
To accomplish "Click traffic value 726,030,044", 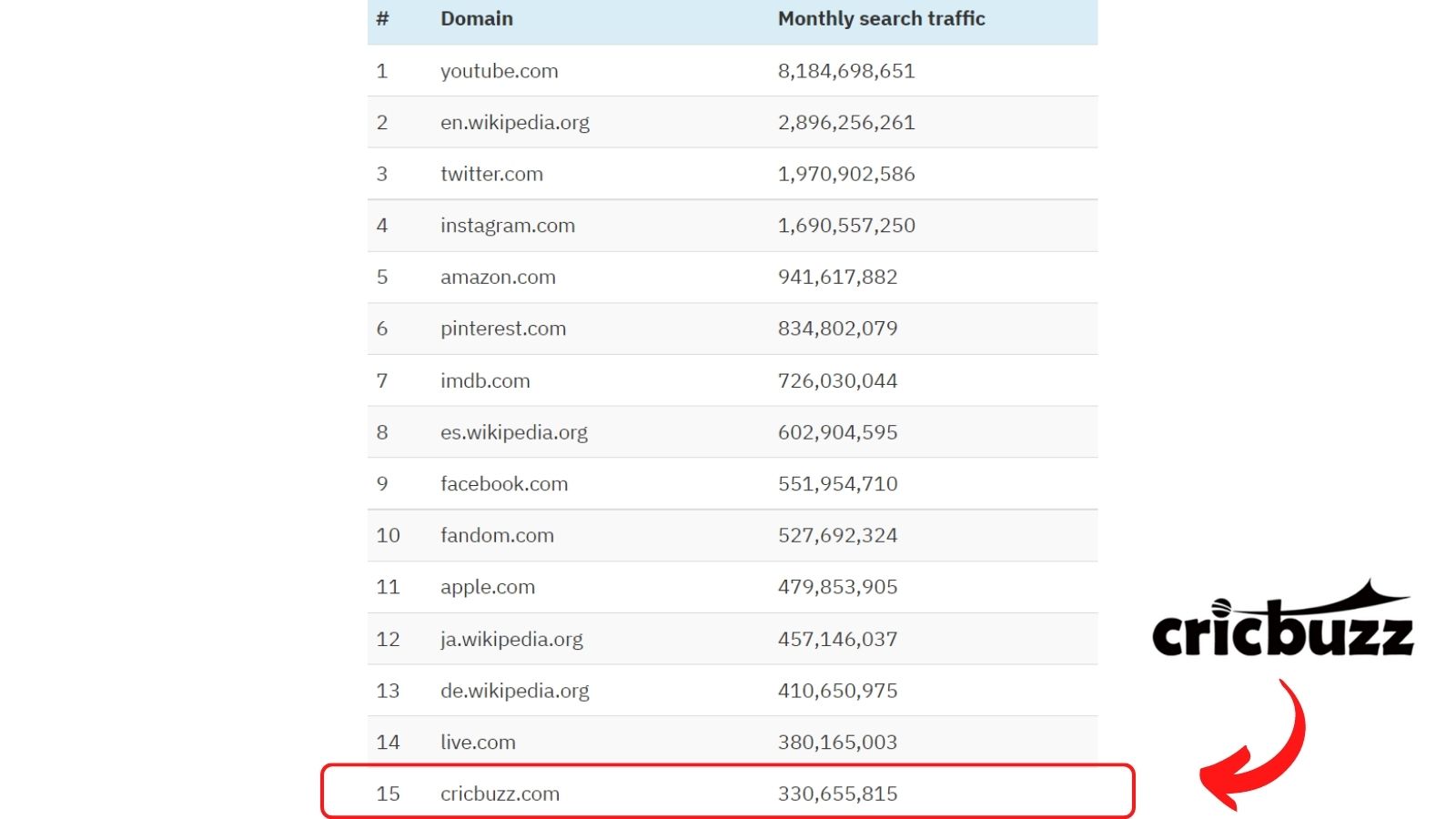I will click(x=837, y=380).
